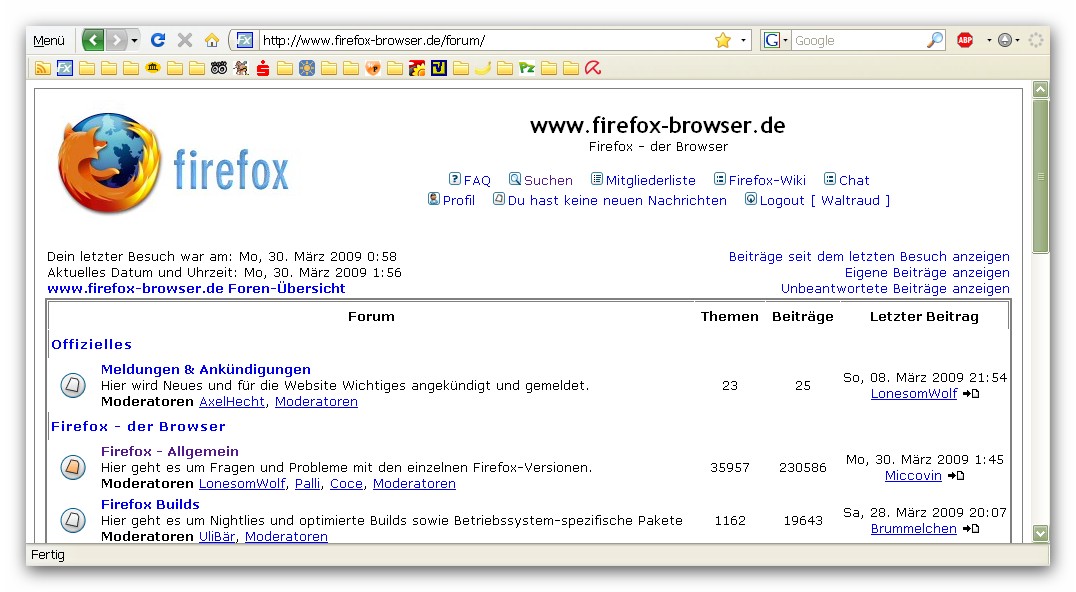Screen dimensions: 1076x592
Task: Open the red swoosh bookmark icon
Action: point(593,68)
